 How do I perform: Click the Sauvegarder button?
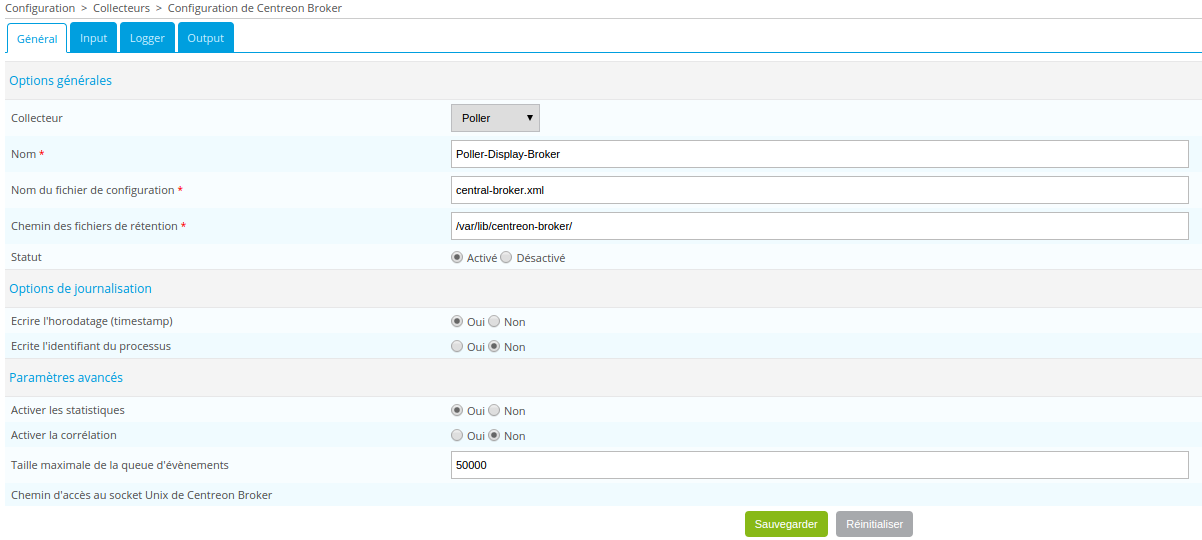[786, 524]
